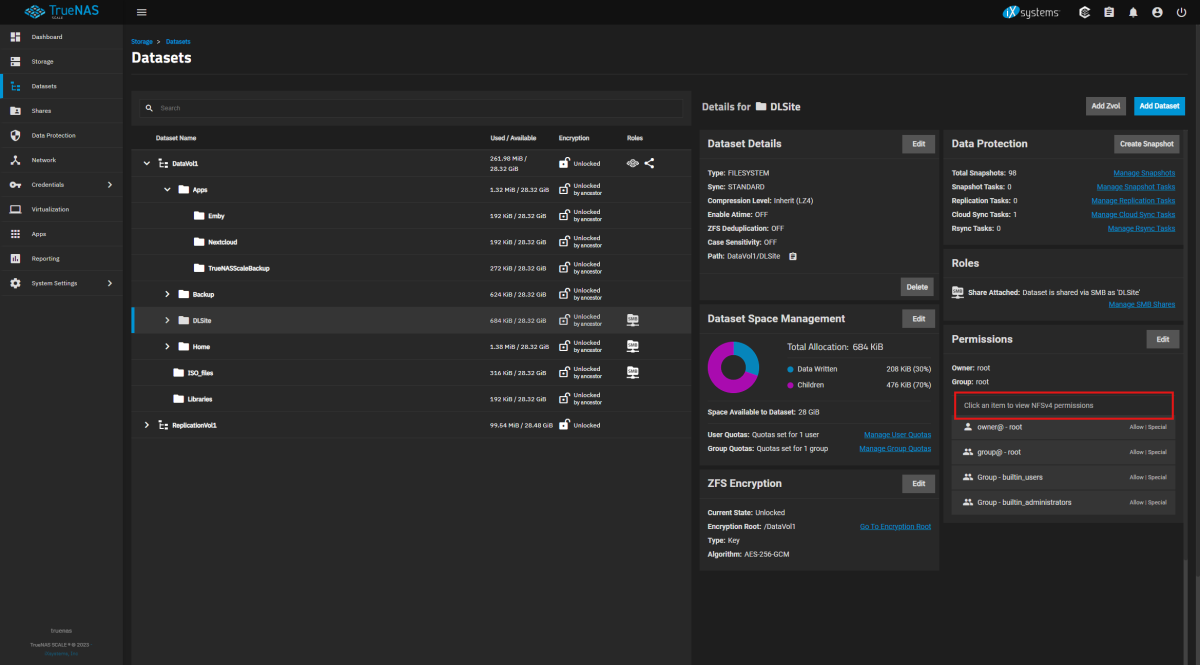Collapse the Apps dataset
This screenshot has width=1200, height=665.
pyautogui.click(x=168, y=189)
